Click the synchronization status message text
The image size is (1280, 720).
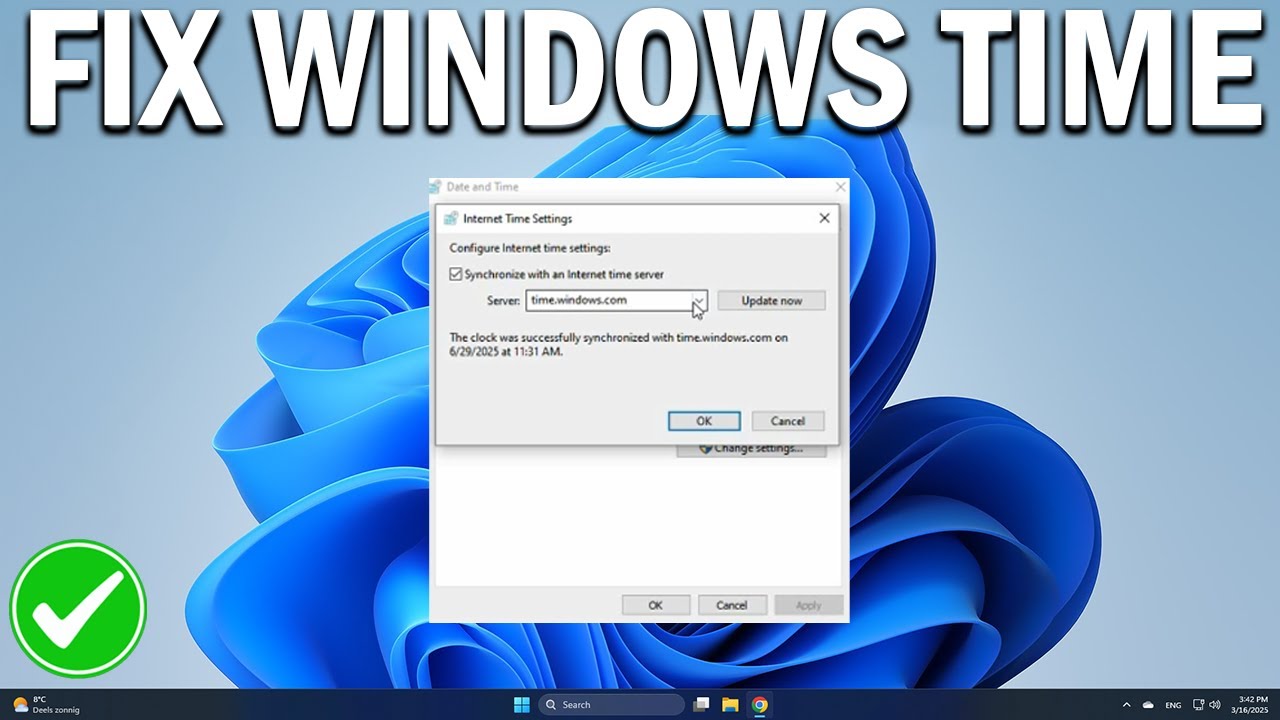point(619,345)
